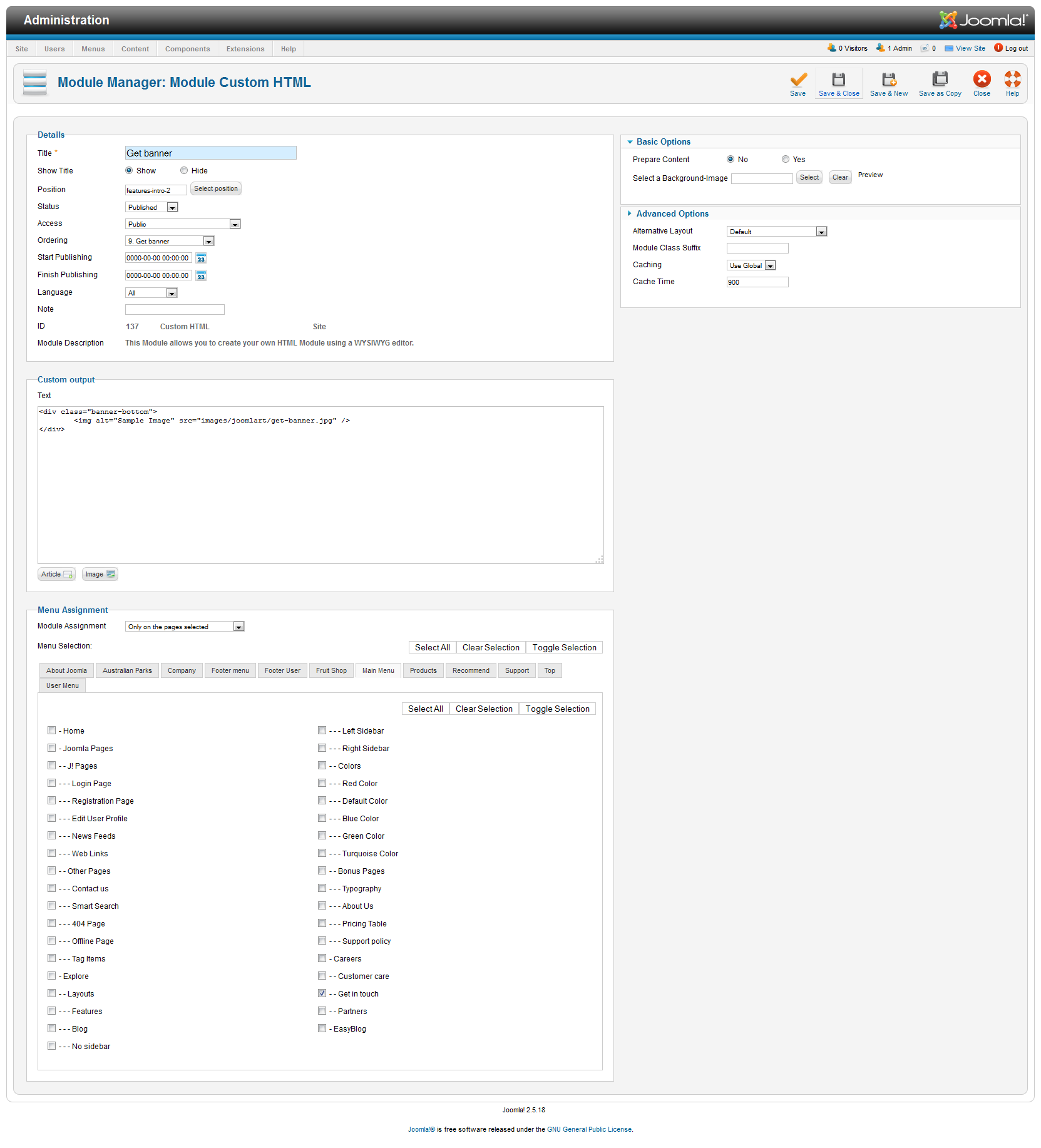Screen dimensions: 1041x1148
Task: Click upper Toggle Selection button
Action: pyautogui.click(x=564, y=648)
